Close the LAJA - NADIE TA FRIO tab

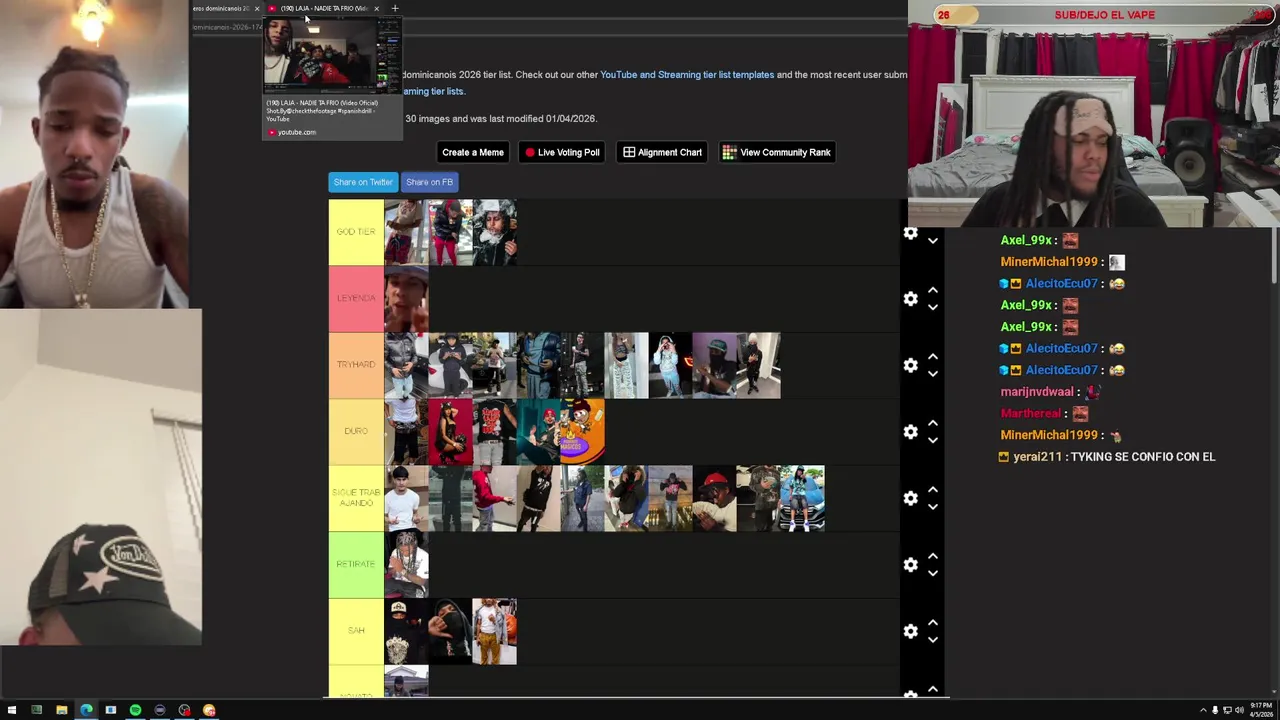coord(377,8)
